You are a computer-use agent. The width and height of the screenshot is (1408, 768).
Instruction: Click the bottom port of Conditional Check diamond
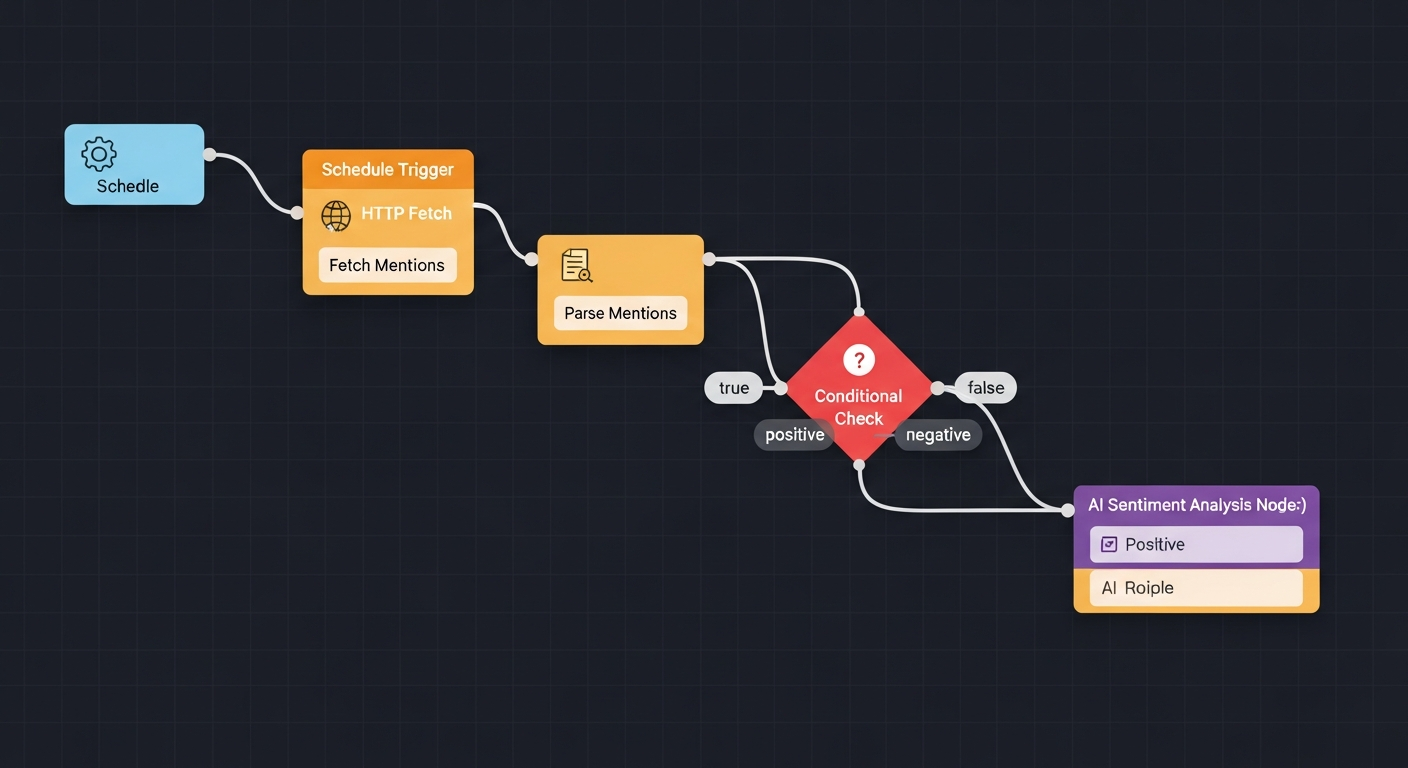[859, 464]
